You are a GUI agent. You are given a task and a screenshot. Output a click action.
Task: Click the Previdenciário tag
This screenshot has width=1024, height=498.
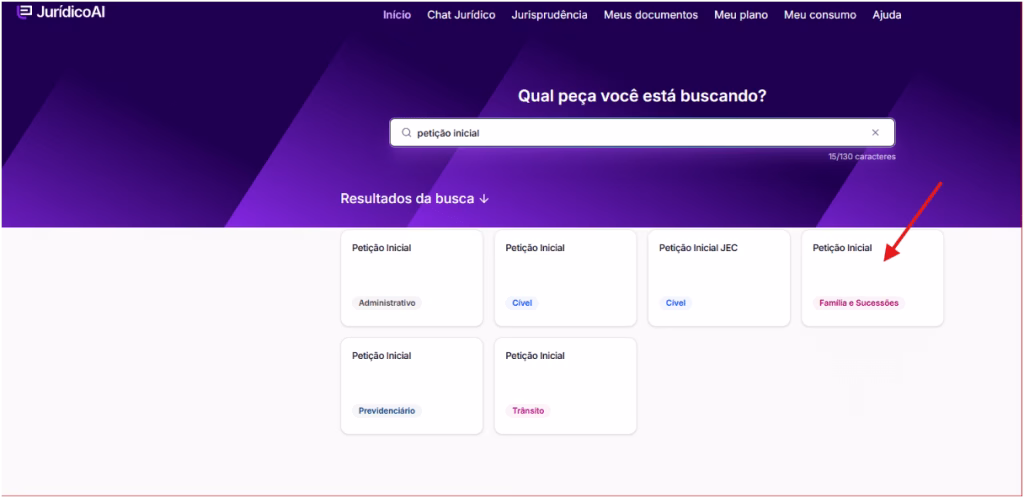click(387, 411)
